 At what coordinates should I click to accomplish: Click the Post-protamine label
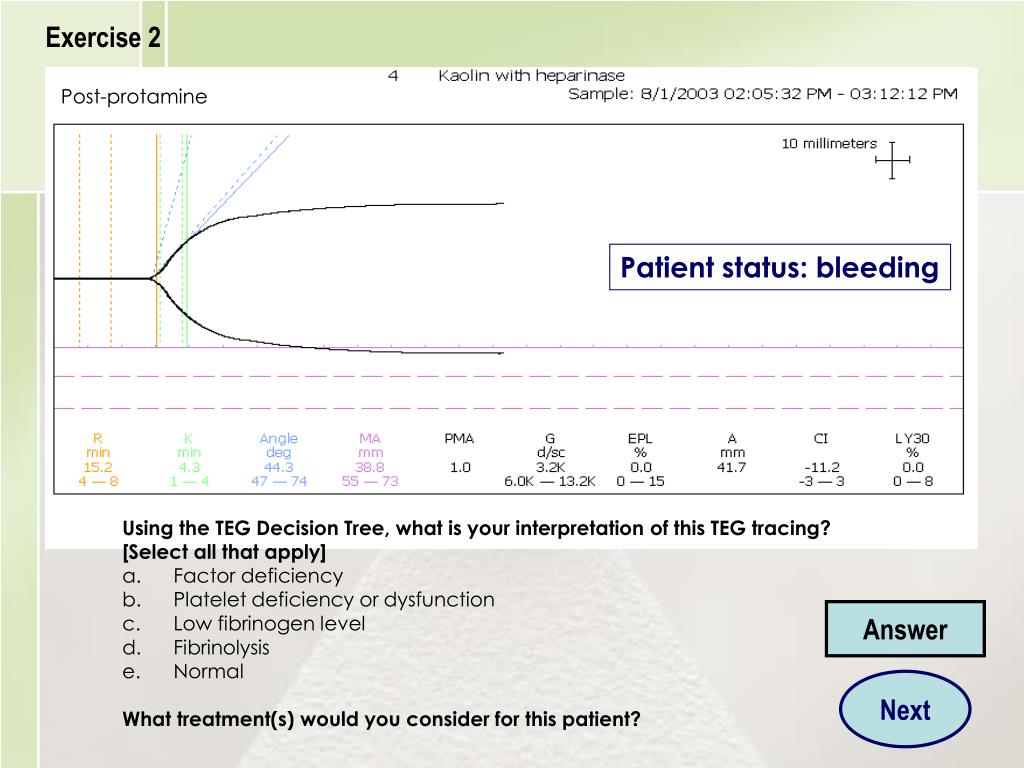(134, 97)
